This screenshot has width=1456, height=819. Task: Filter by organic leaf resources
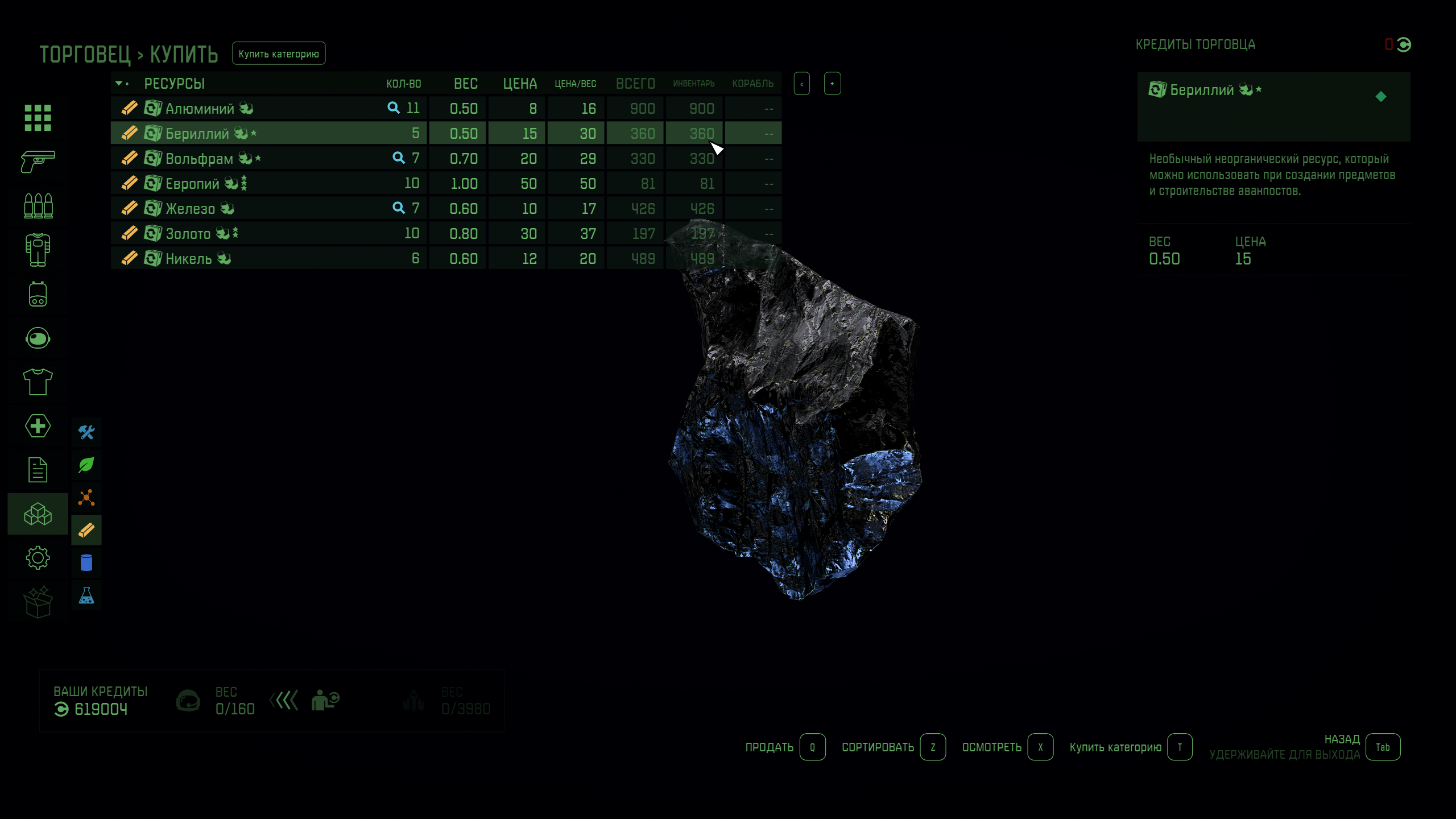click(x=86, y=465)
